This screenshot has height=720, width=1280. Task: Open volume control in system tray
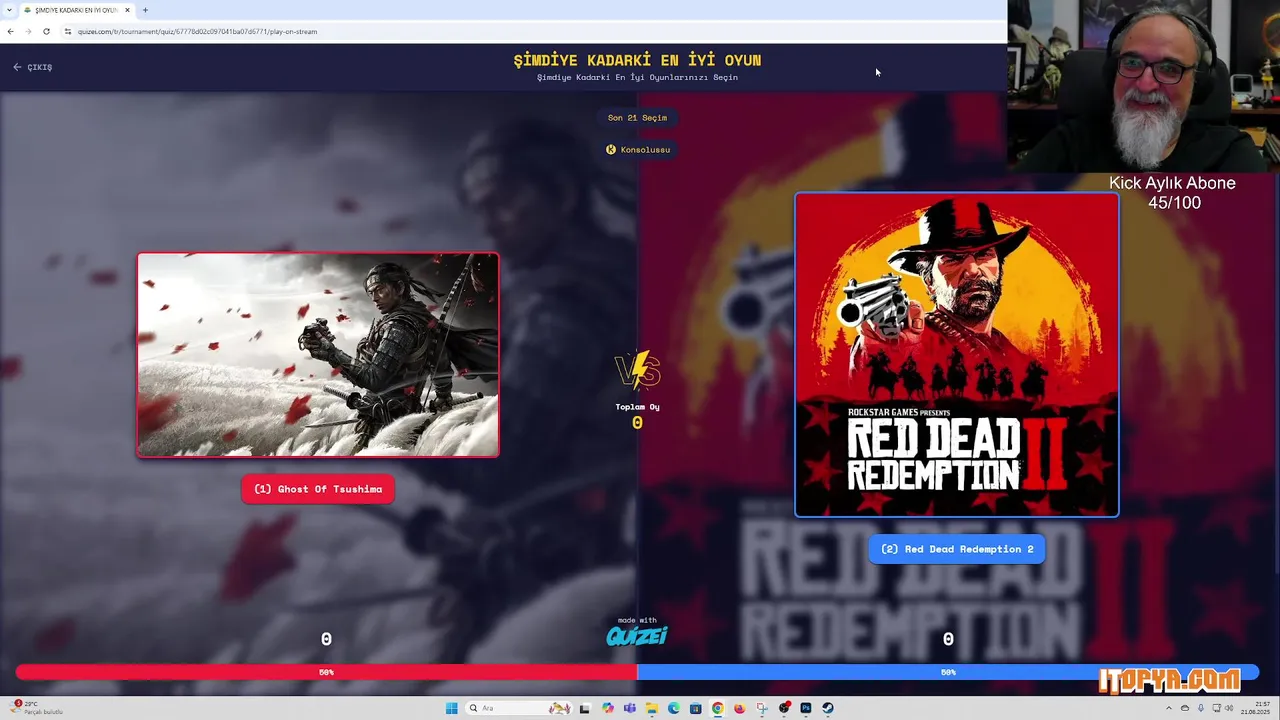coord(1229,708)
